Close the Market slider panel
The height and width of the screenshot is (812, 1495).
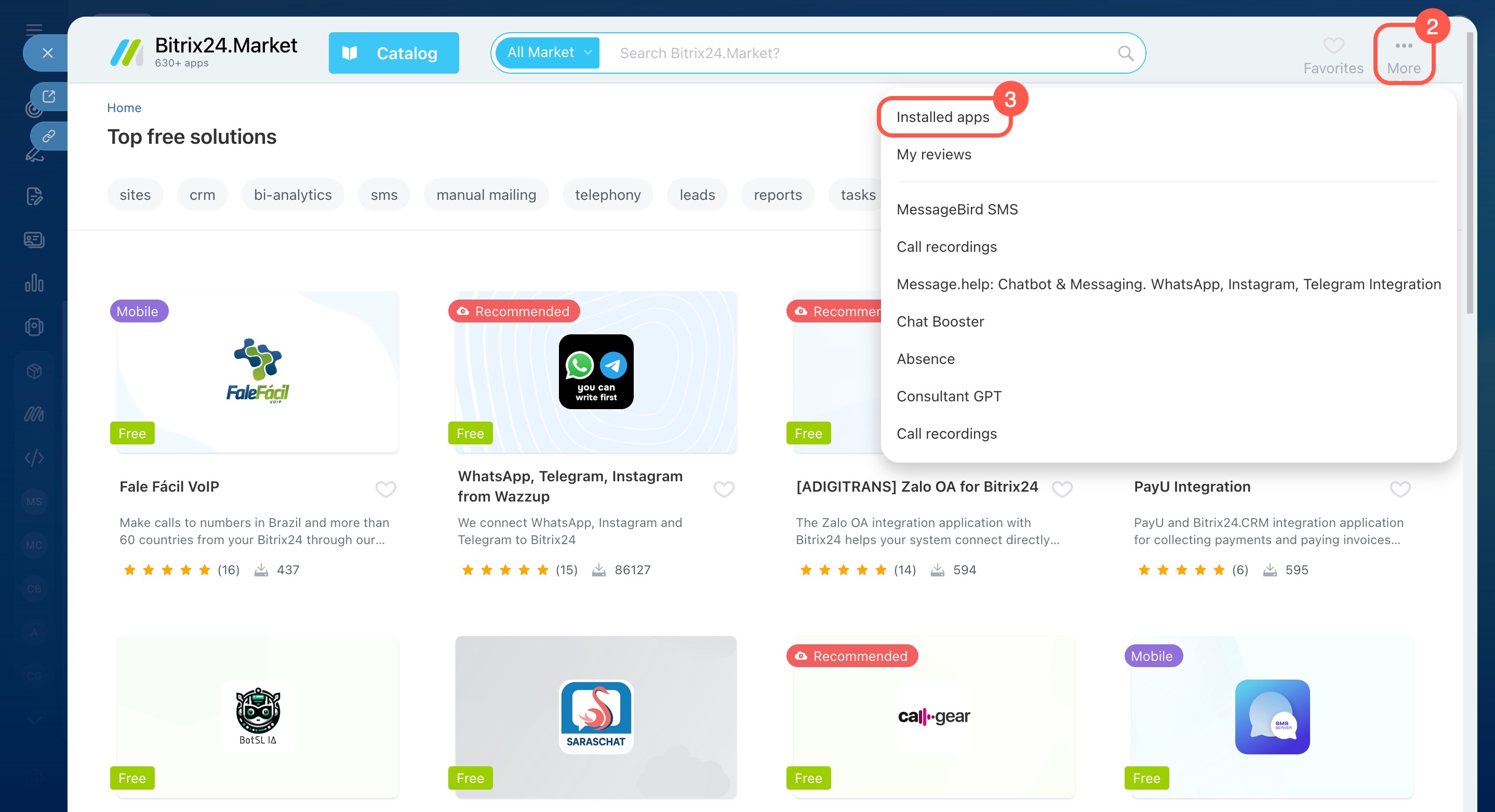(x=48, y=53)
